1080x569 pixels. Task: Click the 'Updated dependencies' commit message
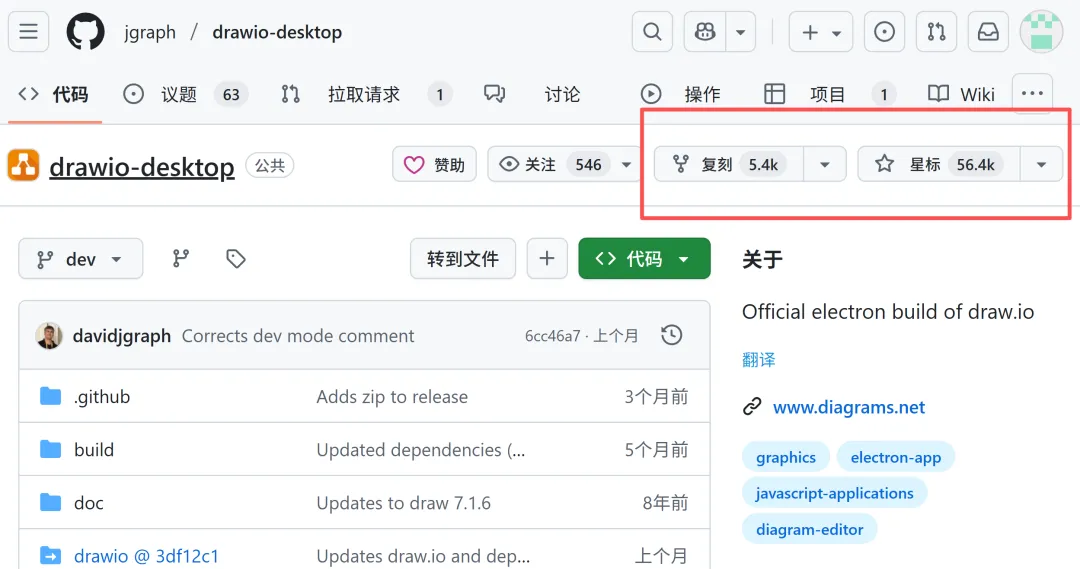pos(421,450)
